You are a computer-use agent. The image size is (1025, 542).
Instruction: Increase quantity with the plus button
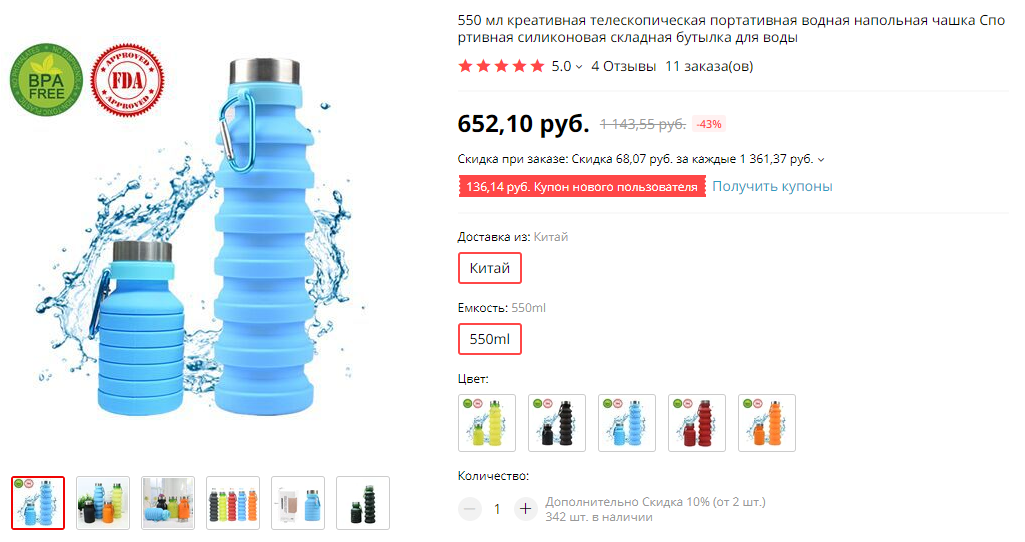tap(525, 509)
